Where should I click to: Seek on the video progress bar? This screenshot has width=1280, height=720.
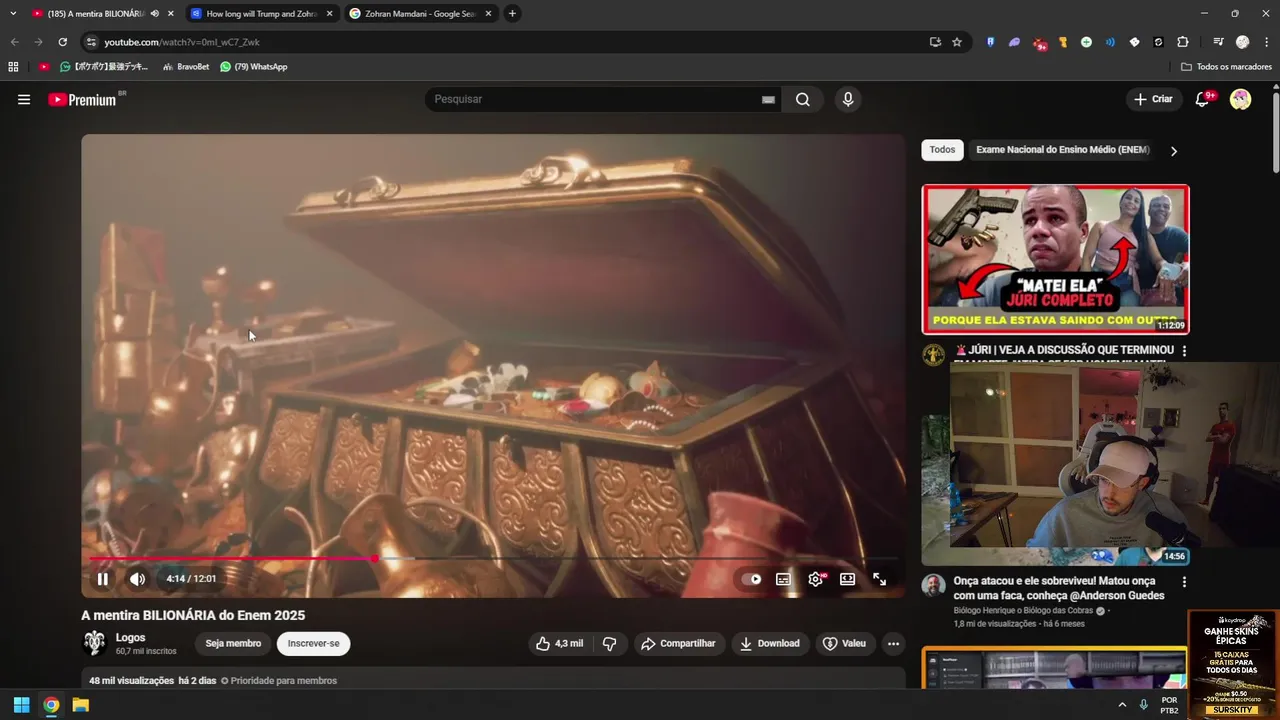point(493,559)
